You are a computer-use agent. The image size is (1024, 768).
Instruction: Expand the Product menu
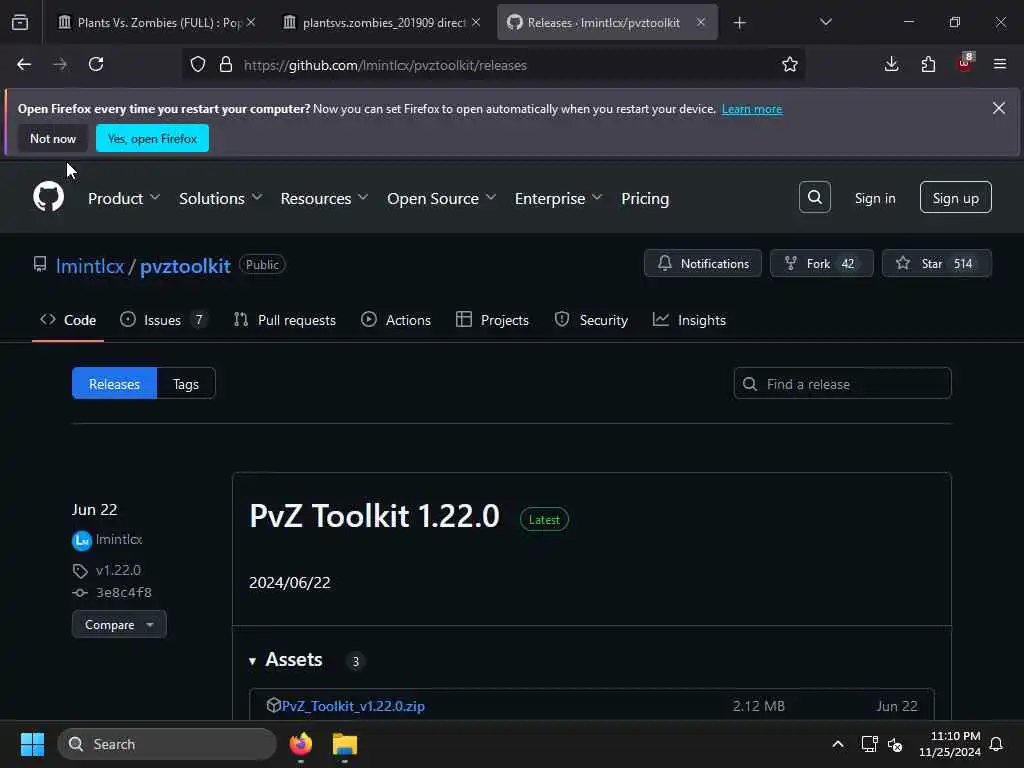pyautogui.click(x=123, y=199)
